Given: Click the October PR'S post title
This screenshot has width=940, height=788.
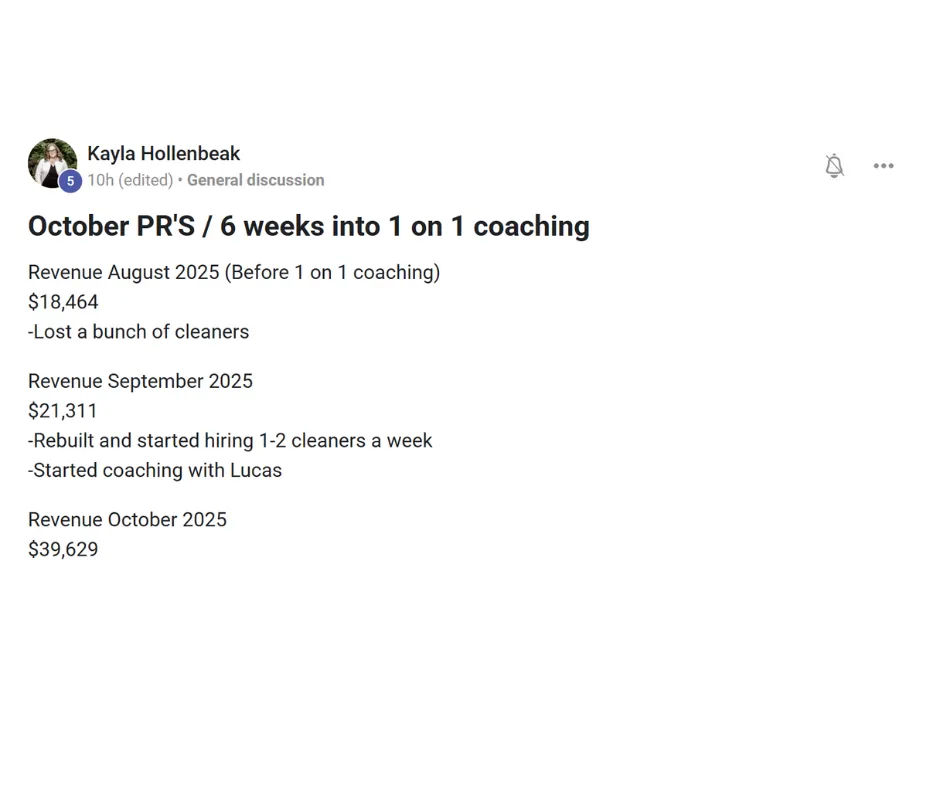Looking at the screenshot, I should point(308,226).
